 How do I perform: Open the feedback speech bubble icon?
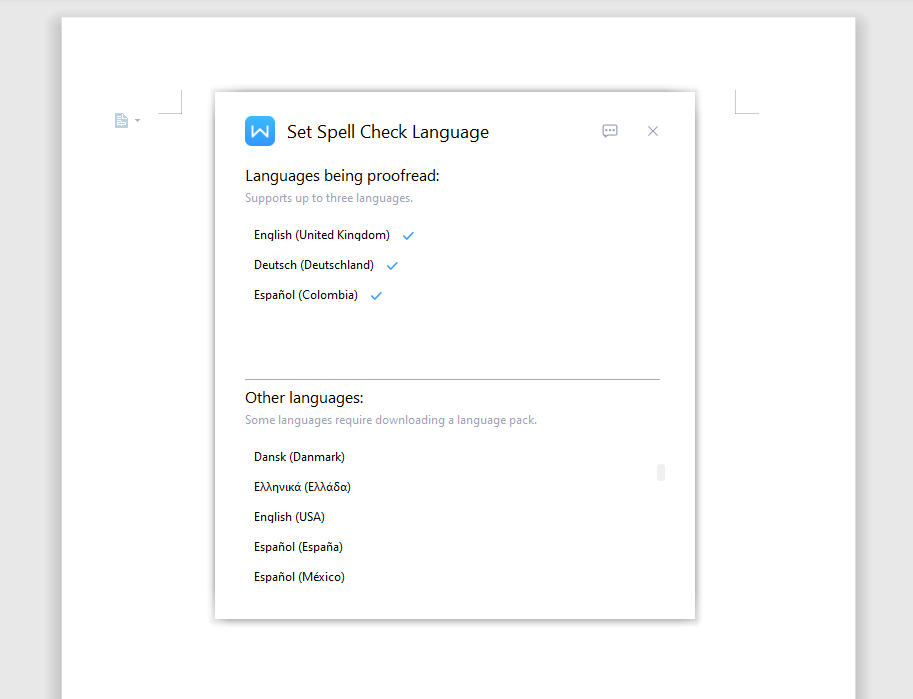(x=610, y=131)
